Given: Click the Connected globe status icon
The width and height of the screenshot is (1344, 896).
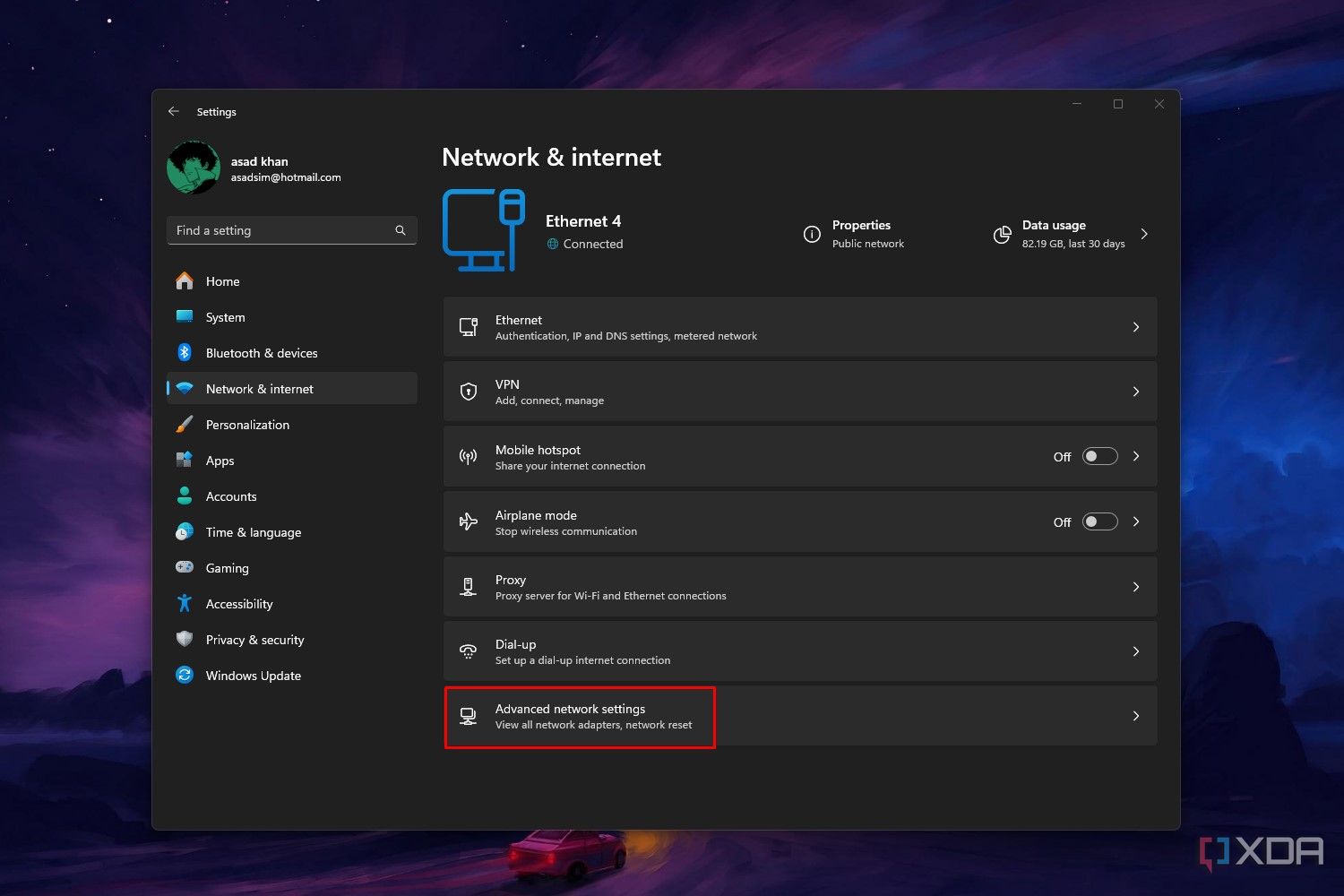Looking at the screenshot, I should pos(553,244).
